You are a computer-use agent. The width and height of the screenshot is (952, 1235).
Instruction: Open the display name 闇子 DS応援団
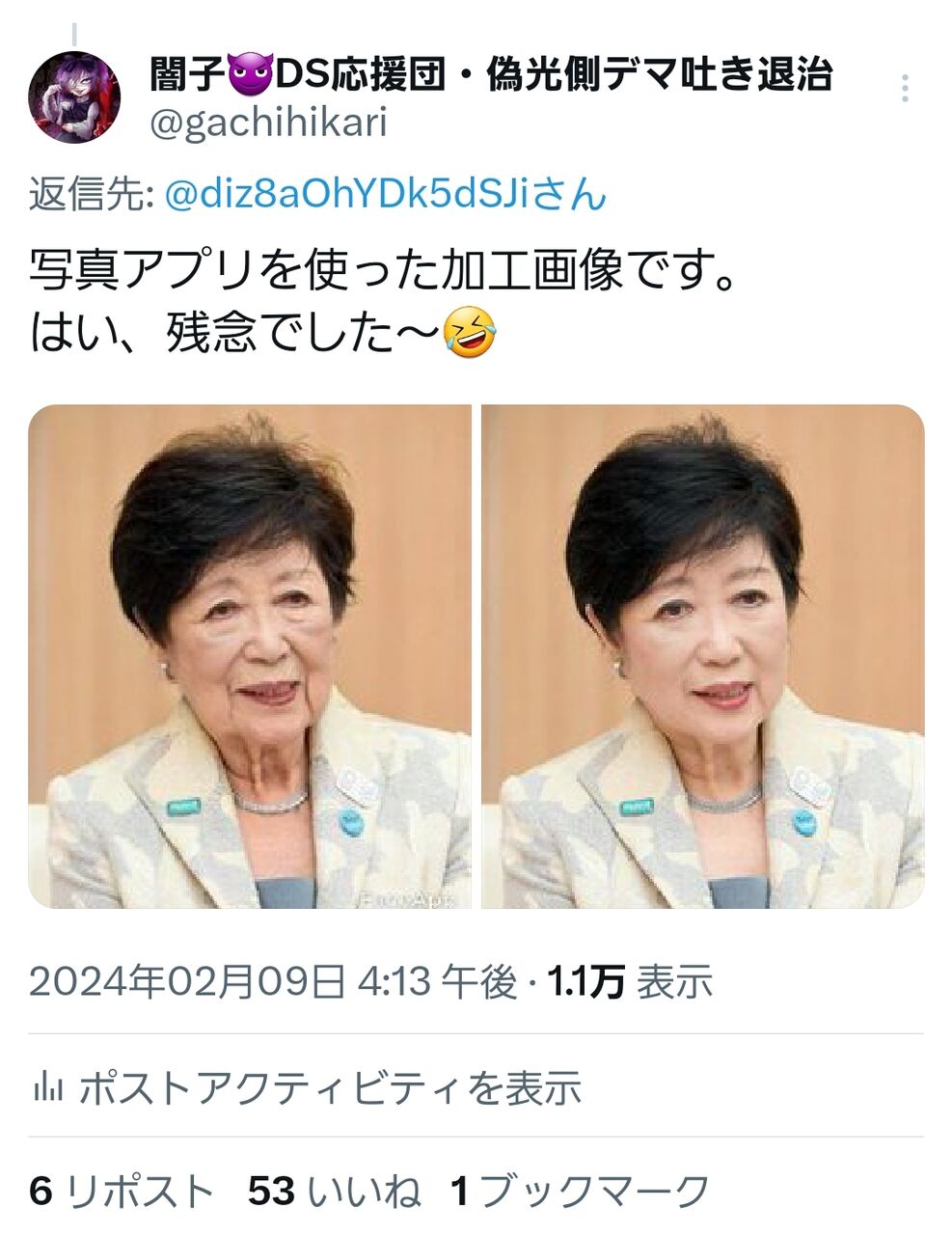coord(490,74)
